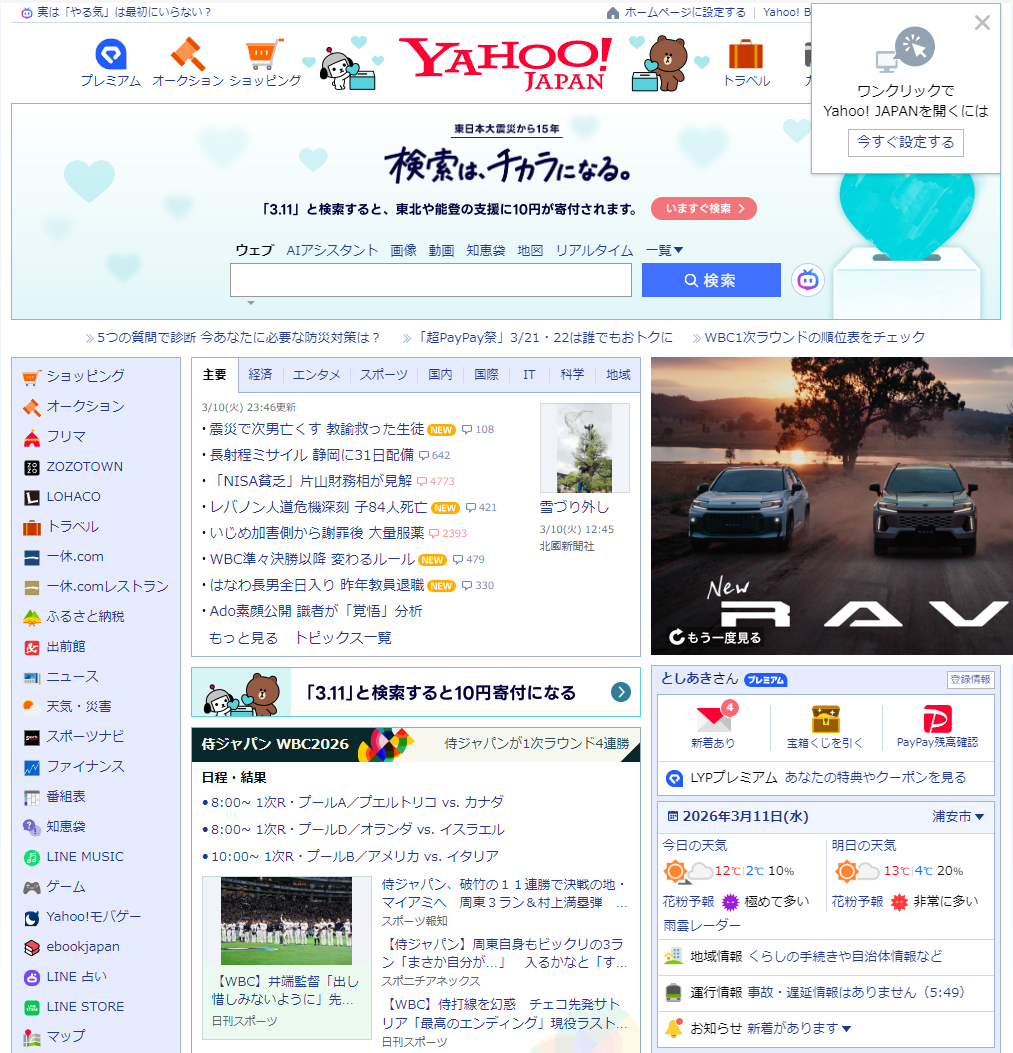Screen dimensions: 1013x1053
Task: Open LINE MUSIC in the sidebar
Action: [85, 857]
